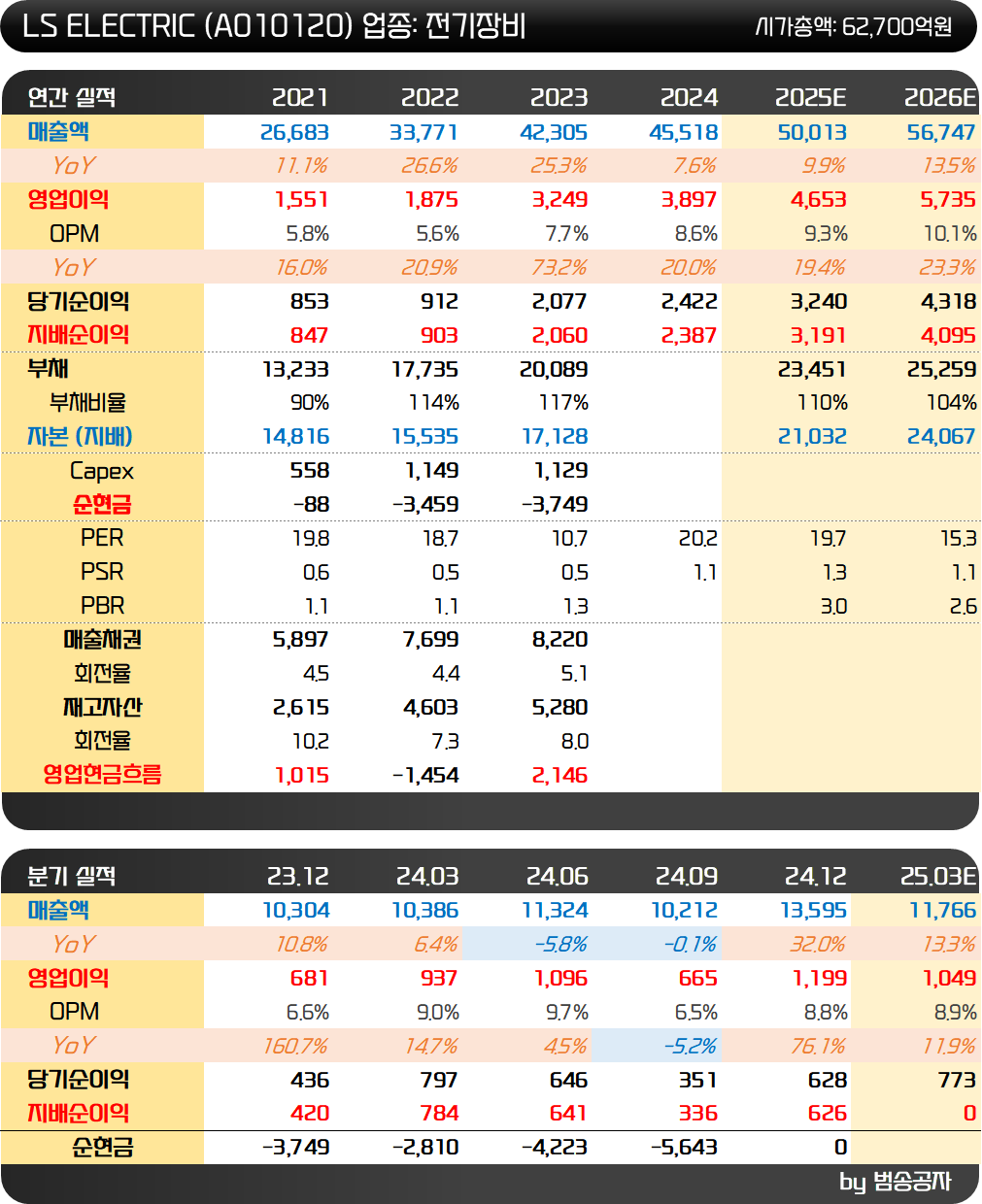Select 2024 매출액 value 45,518
The width and height of the screenshot is (982, 1204).
[684, 132]
